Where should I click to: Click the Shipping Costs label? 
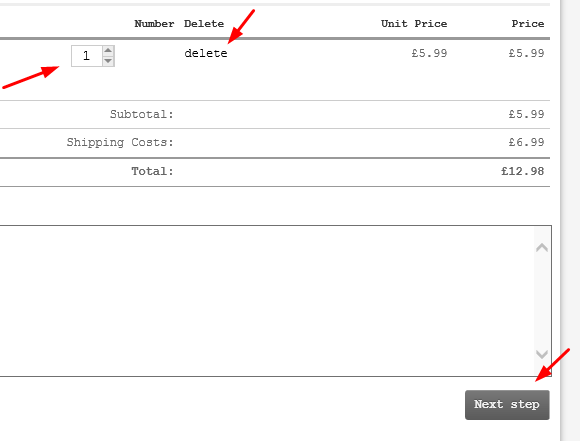click(x=120, y=142)
